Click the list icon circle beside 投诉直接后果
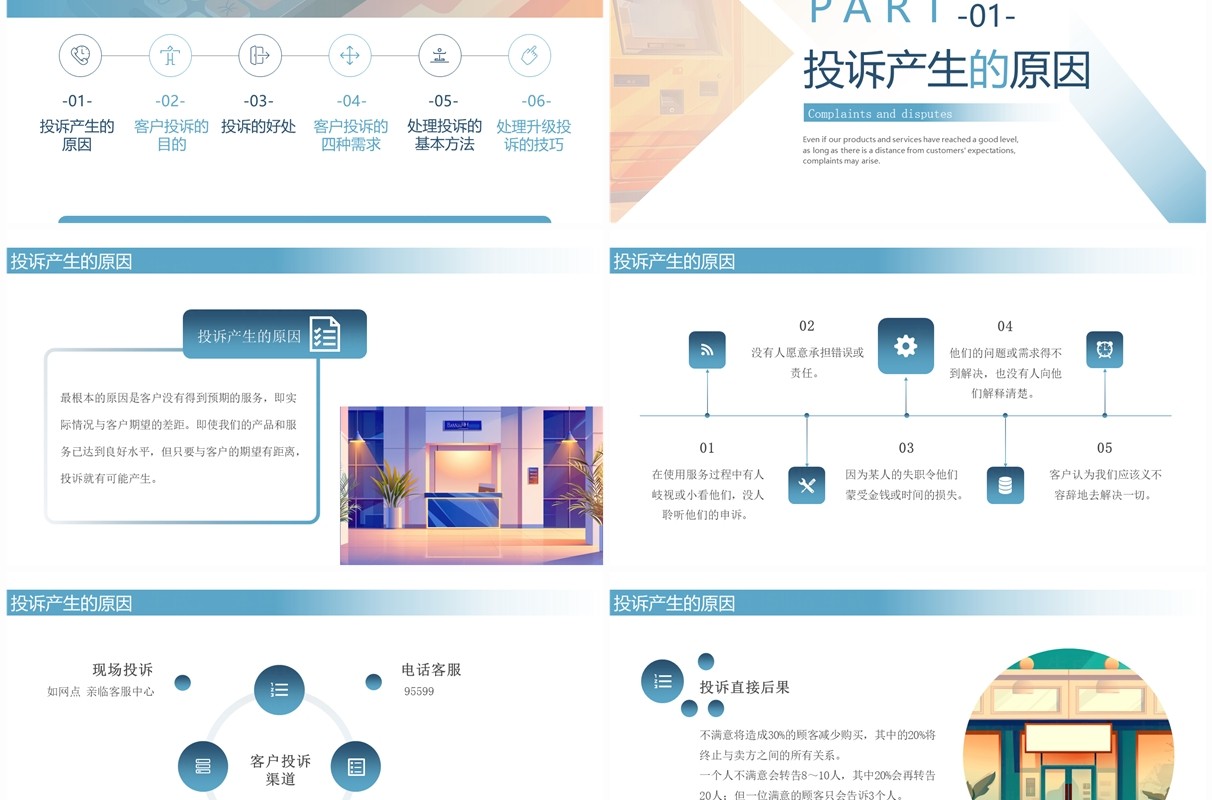 (663, 681)
